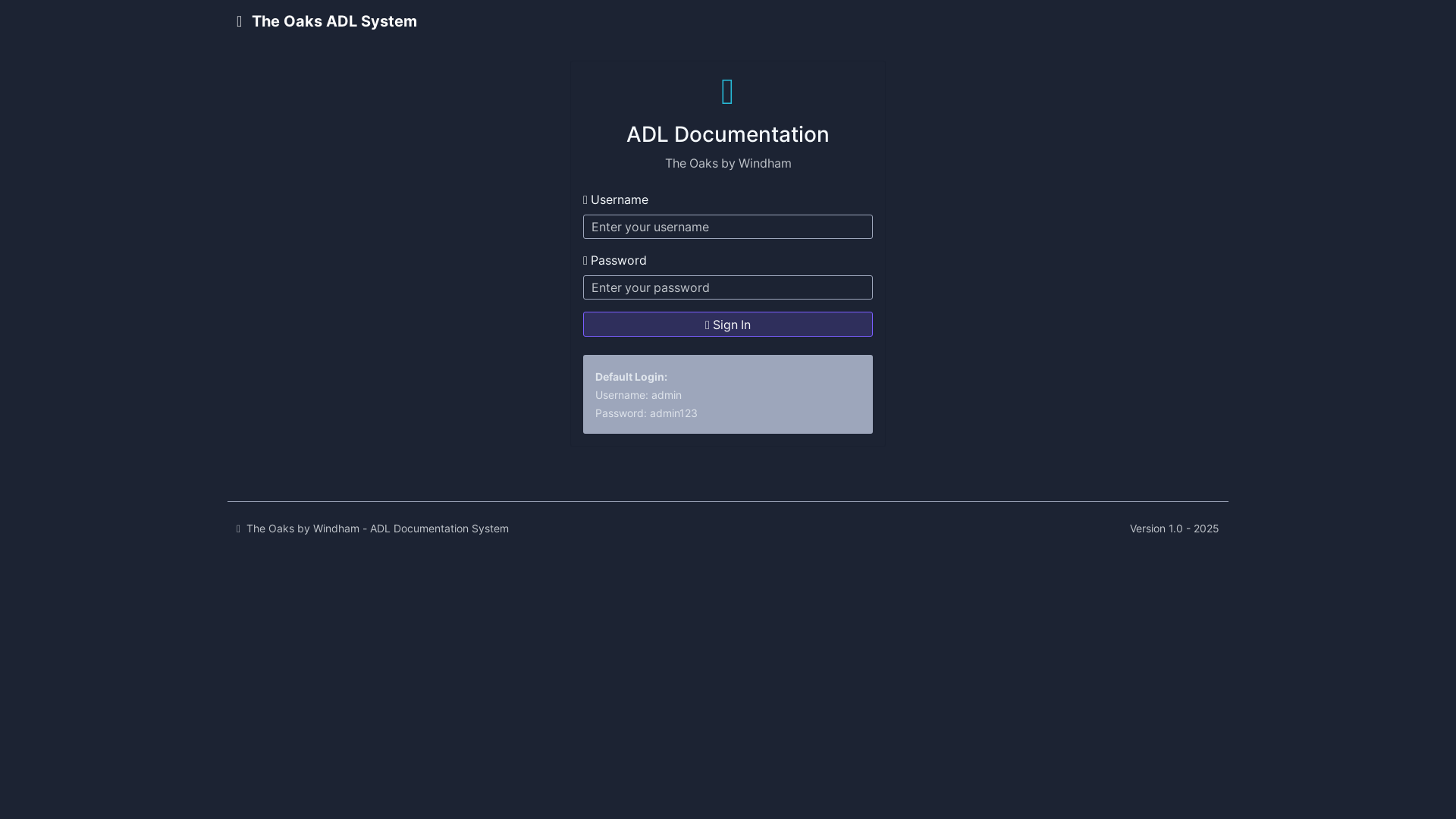1456x819 pixels.
Task: Click the footer icon before The Oaks
Action: 238,529
